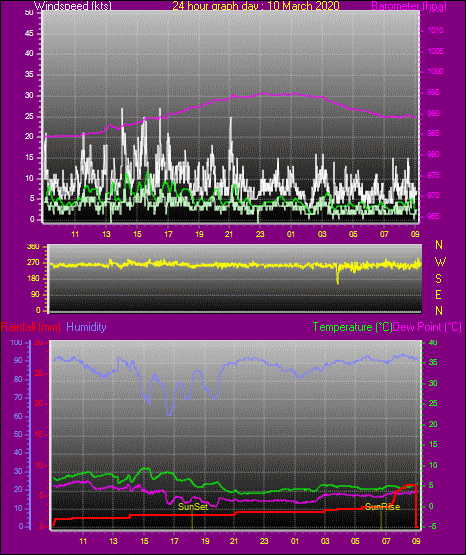Click the 25 windspeed scale value
Image resolution: width=466 pixels, height=555 pixels.
(29, 116)
